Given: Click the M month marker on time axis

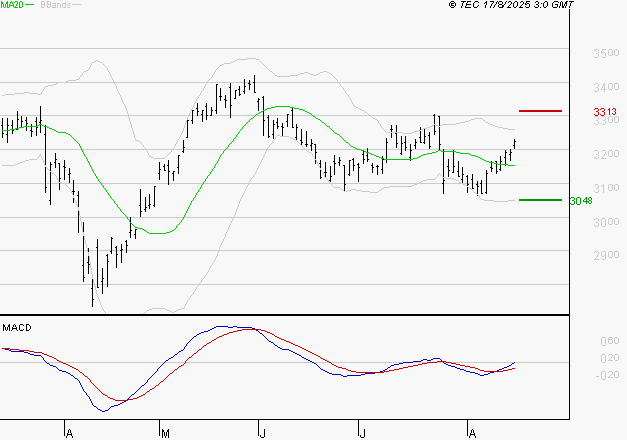Looking at the screenshot, I should pos(164,433).
